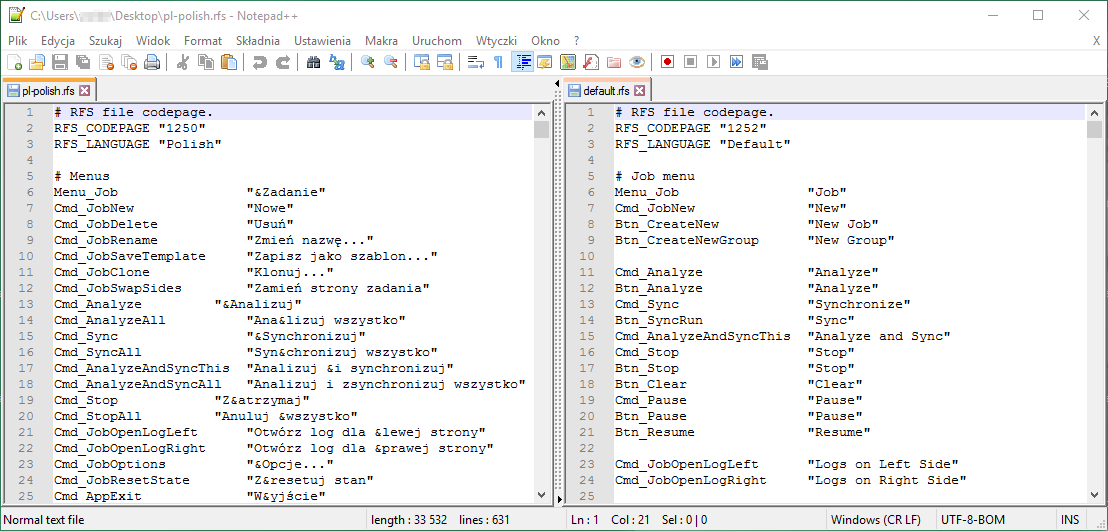Screen dimensions: 1108x531
Task: Open the Makra menu
Action: coord(382,41)
